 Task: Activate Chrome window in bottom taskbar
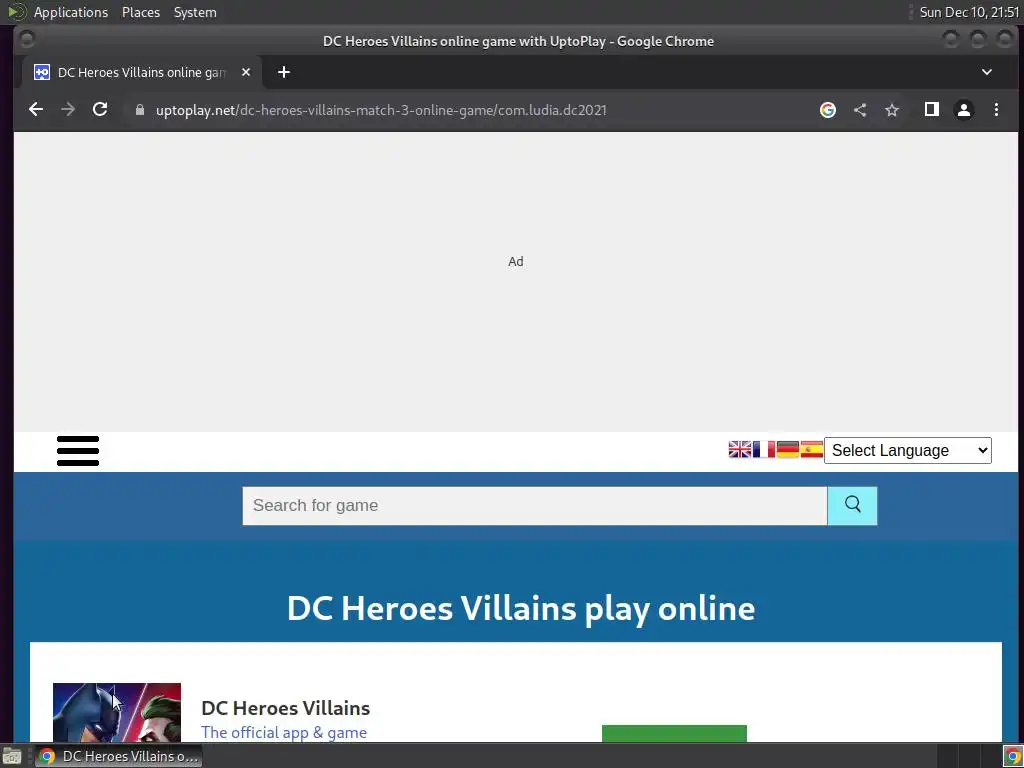click(x=118, y=756)
